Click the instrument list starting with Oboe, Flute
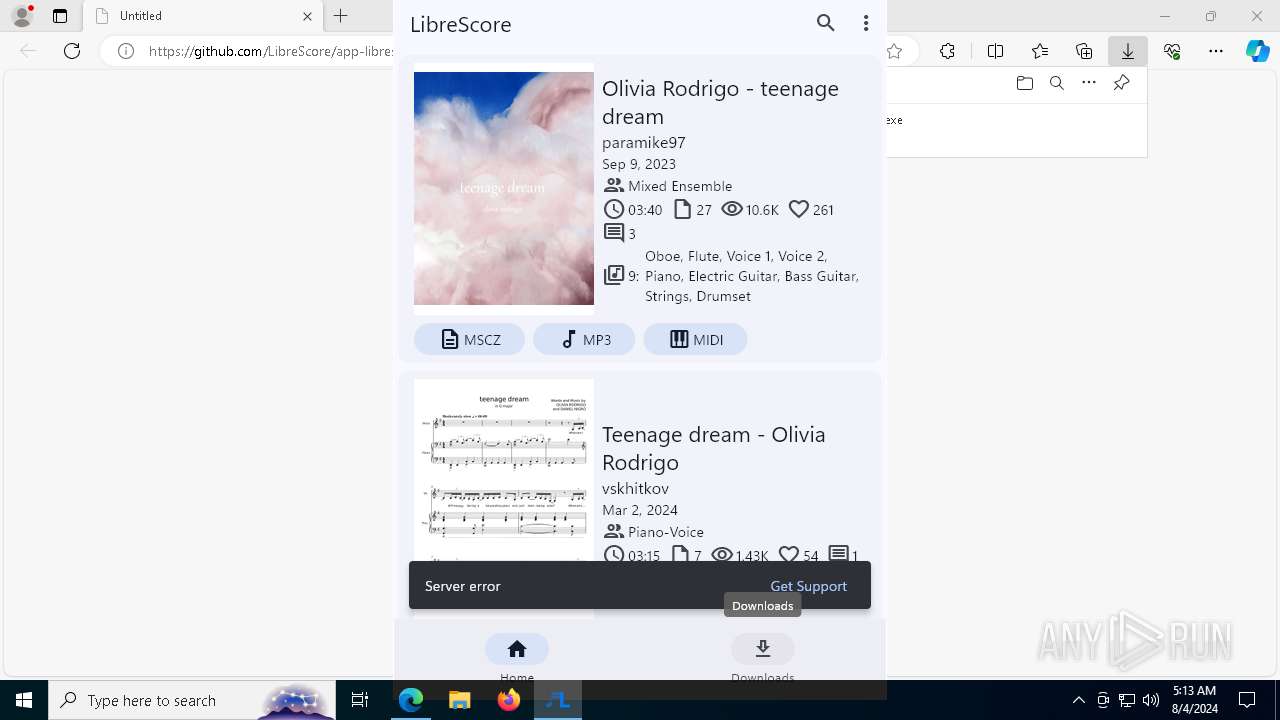The image size is (1280, 720). 752,276
